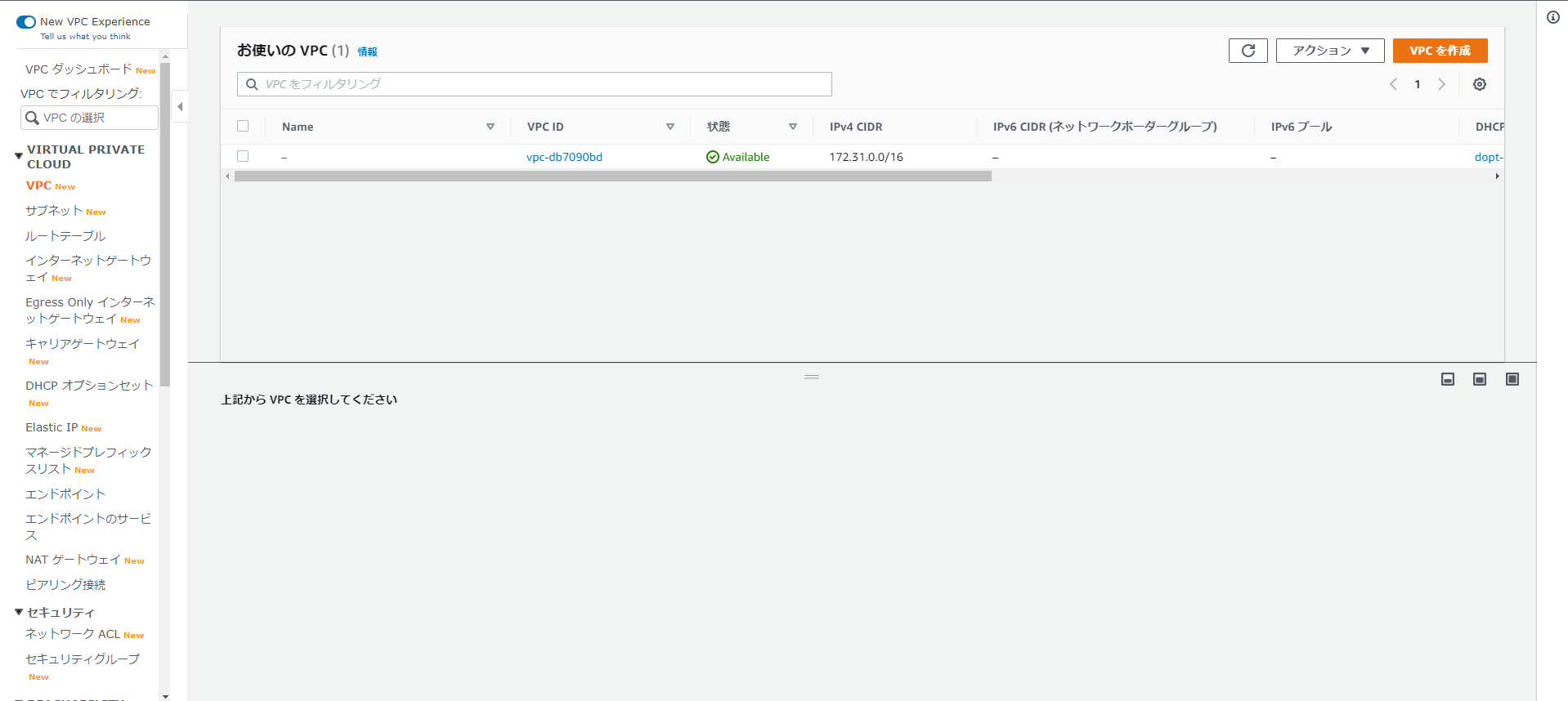1568x701 pixels.
Task: Open セキュリティグループ page
Action: pyautogui.click(x=83, y=659)
